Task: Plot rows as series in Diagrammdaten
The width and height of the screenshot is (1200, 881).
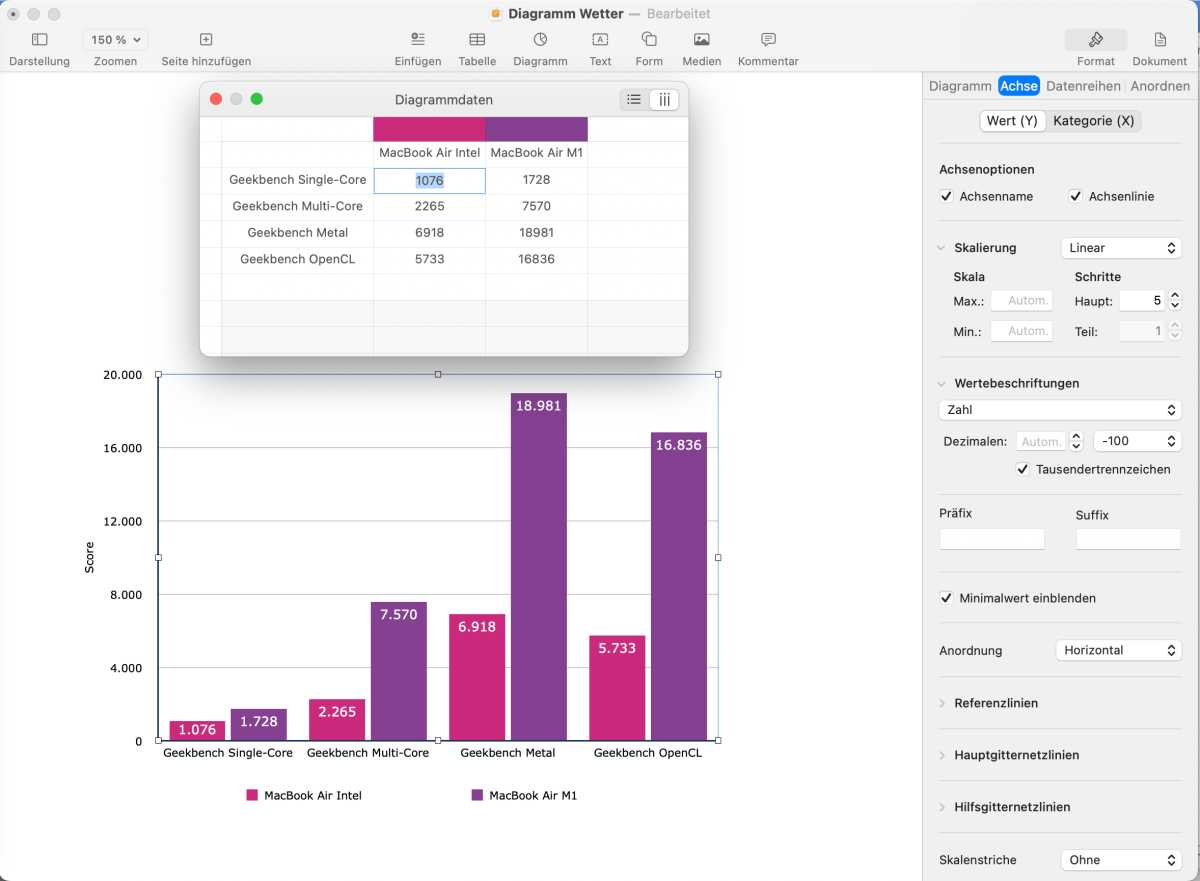Action: 634,99
